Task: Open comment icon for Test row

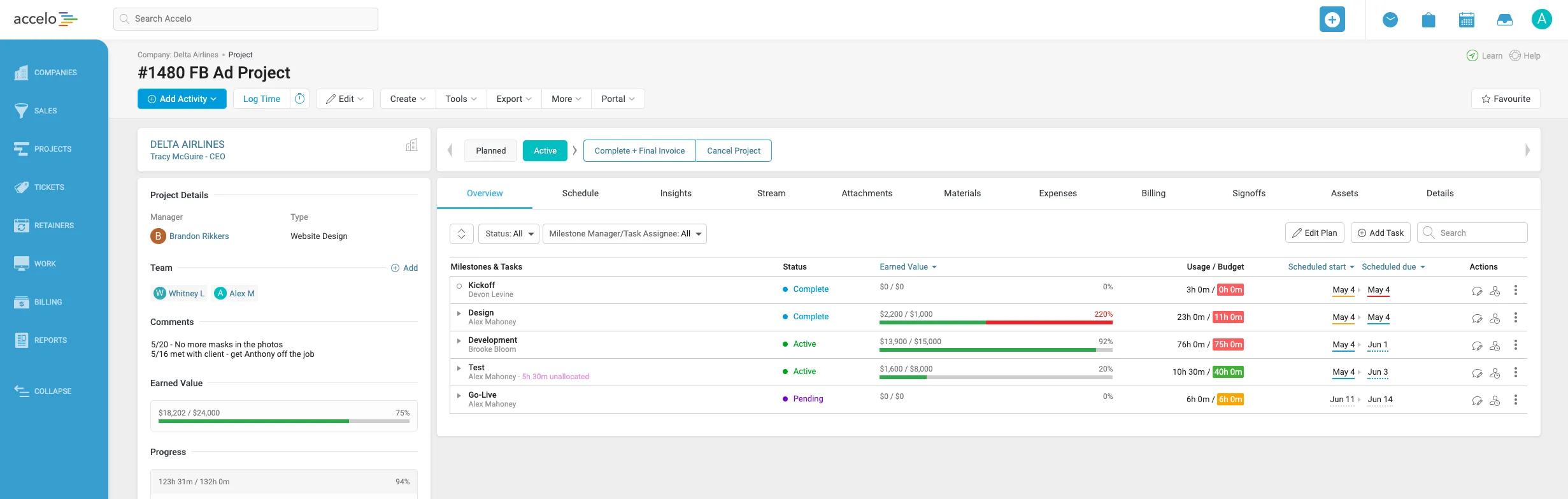Action: click(1477, 373)
